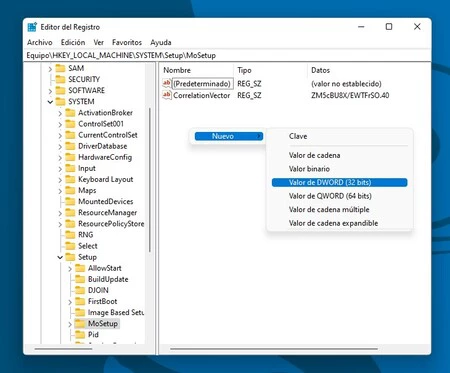Click the MoSetup folder icon

tap(80, 323)
